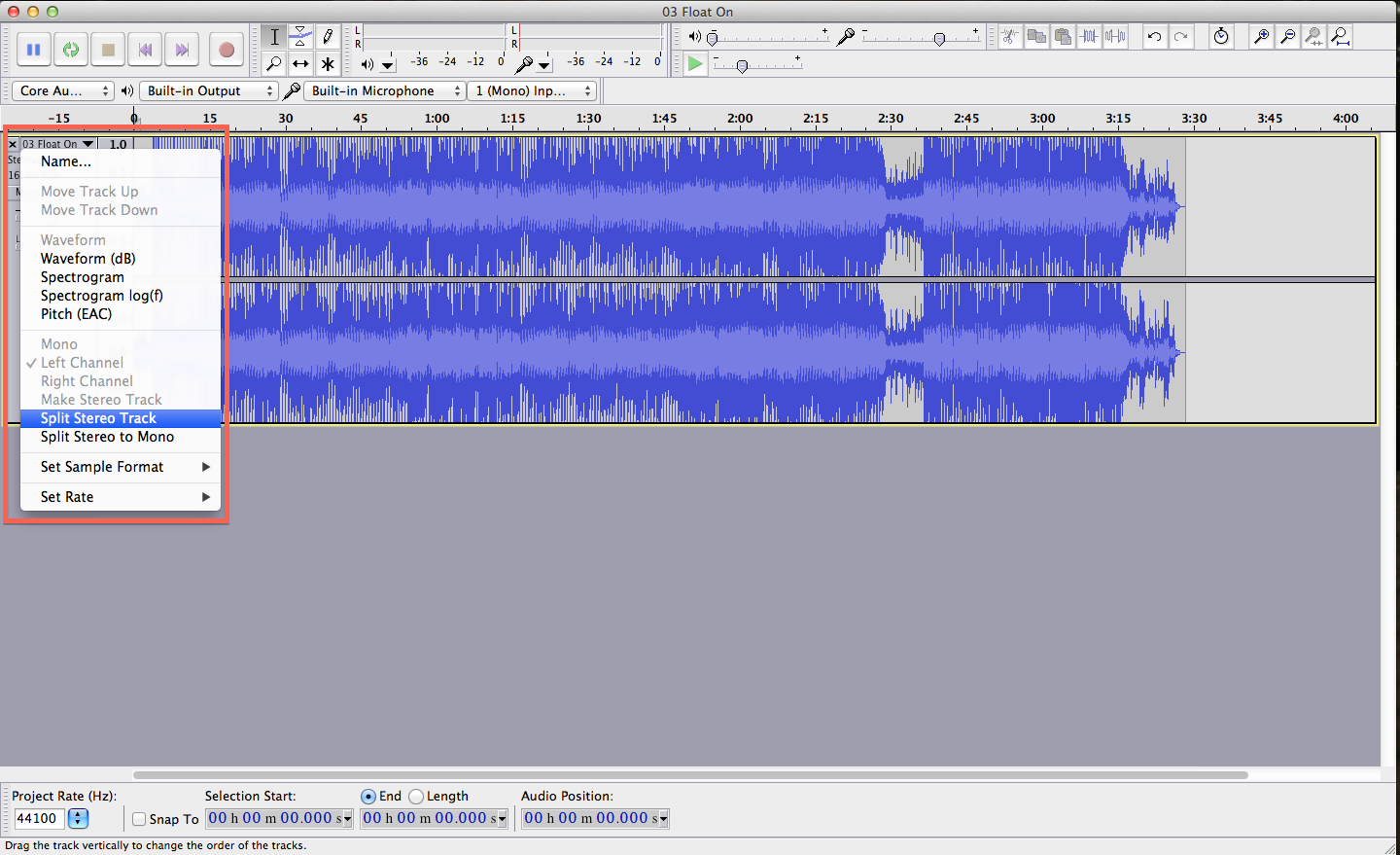Click the Copy icon in edit toolbar
Image resolution: width=1400 pixels, height=855 pixels.
pos(1037,37)
